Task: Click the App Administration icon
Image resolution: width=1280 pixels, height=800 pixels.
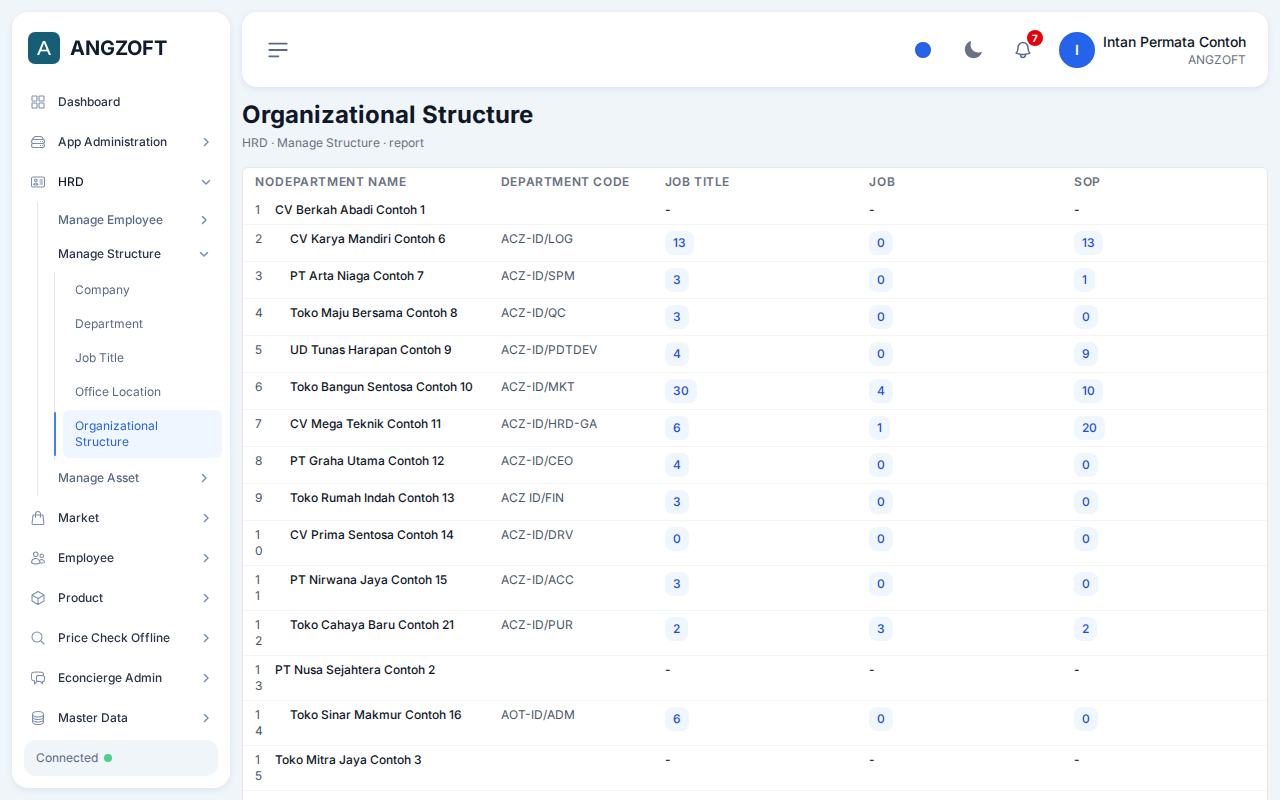Action: (38, 142)
